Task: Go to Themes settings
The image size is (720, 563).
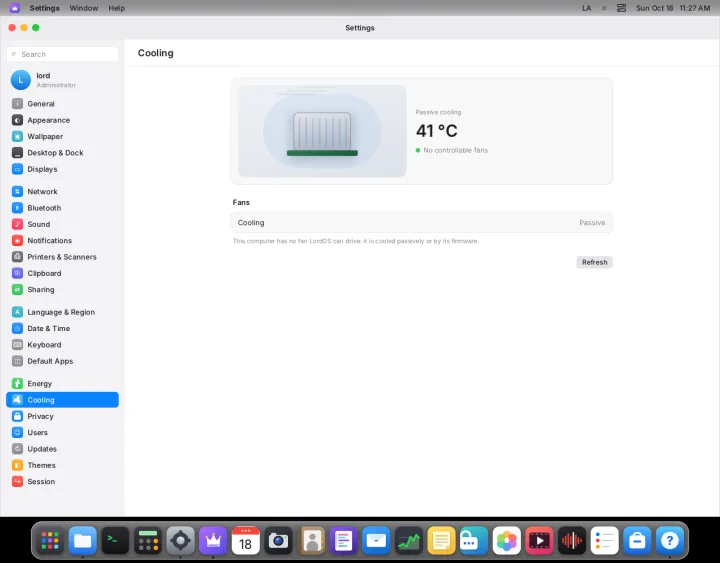Action: click(x=62, y=465)
